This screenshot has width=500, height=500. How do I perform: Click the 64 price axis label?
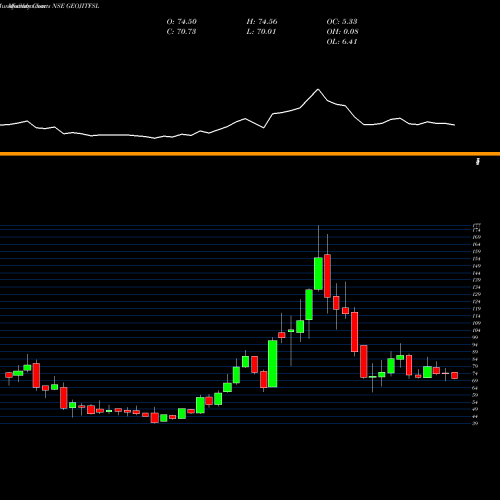pyautogui.click(x=475, y=388)
